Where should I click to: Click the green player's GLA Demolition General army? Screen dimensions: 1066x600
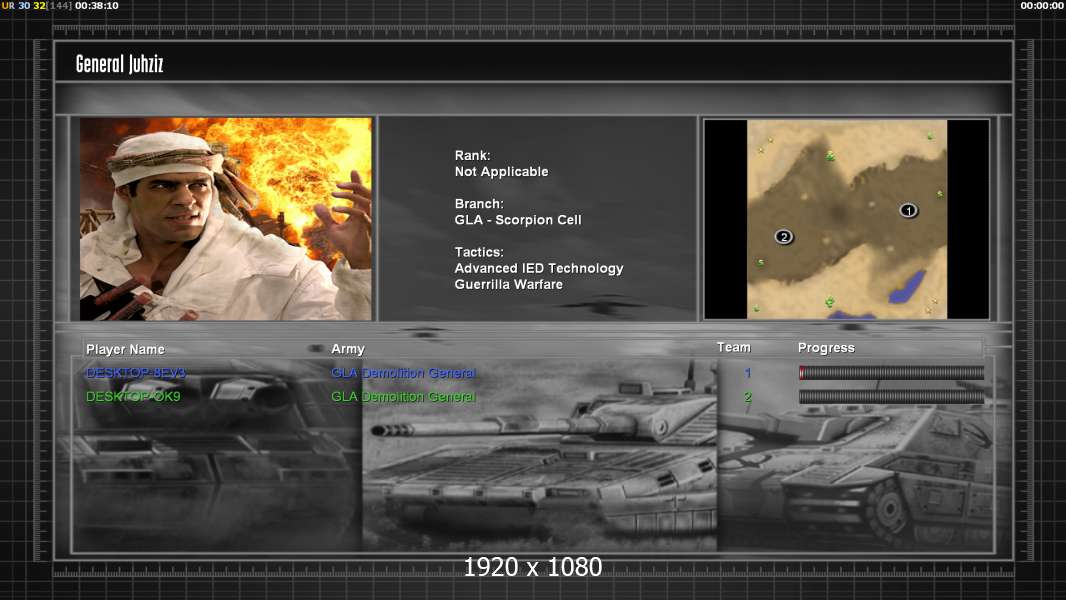pos(403,397)
